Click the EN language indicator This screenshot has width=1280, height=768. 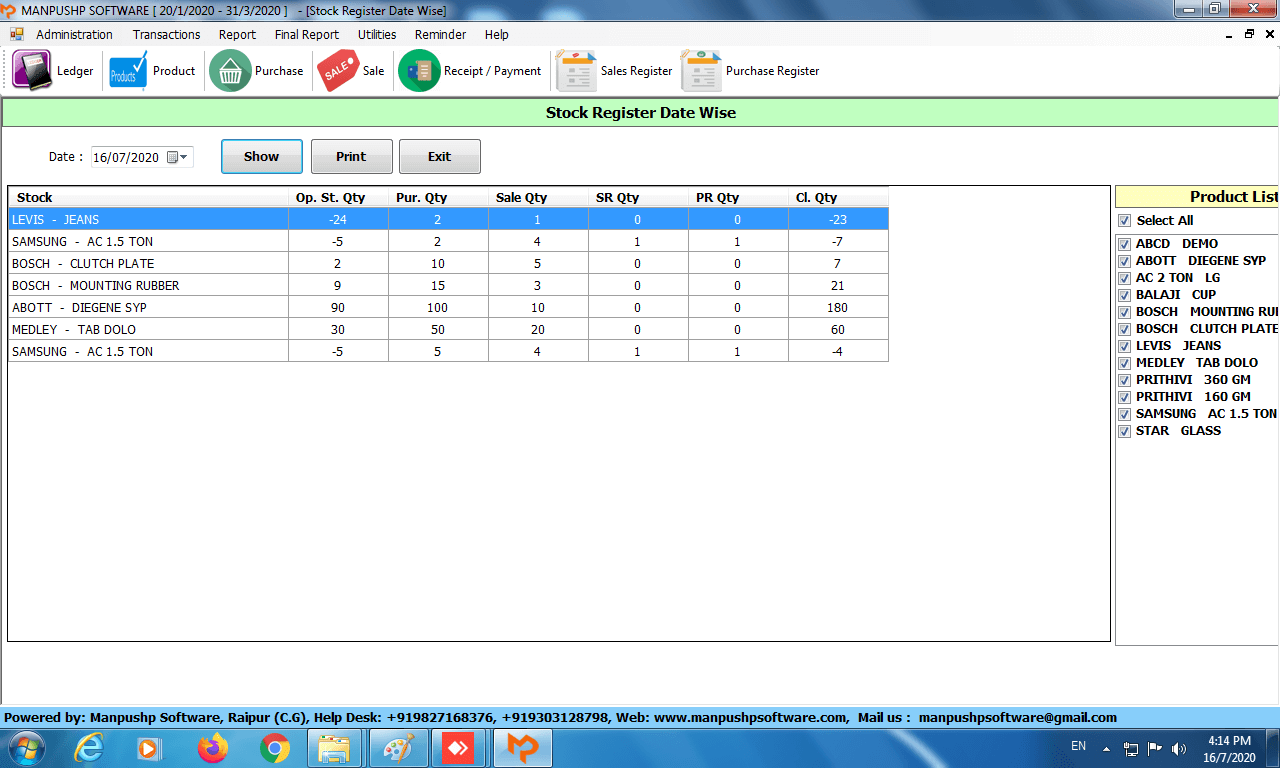[x=1078, y=746]
